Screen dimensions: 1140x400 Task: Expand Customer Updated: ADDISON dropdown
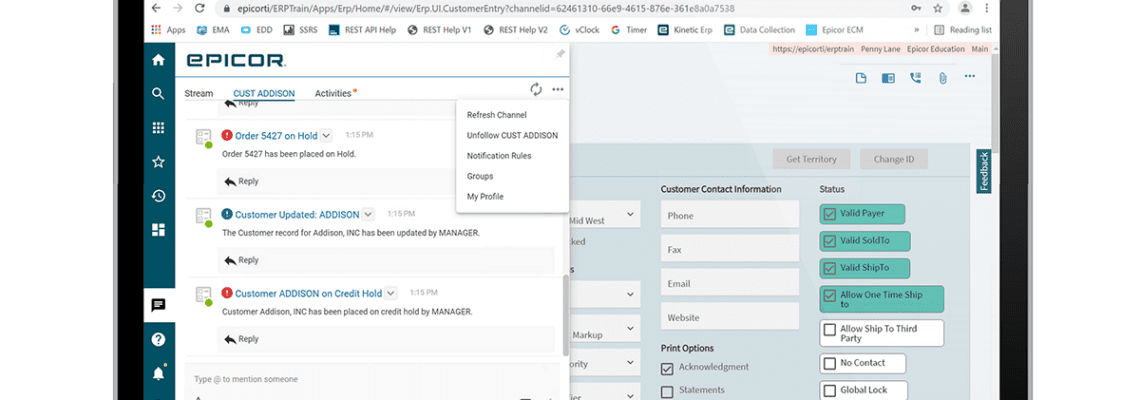[368, 214]
